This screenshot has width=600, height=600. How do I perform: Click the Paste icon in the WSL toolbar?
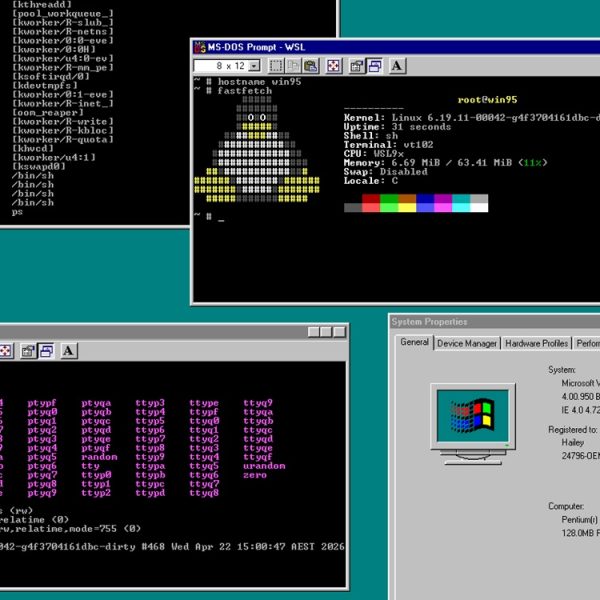pos(311,66)
